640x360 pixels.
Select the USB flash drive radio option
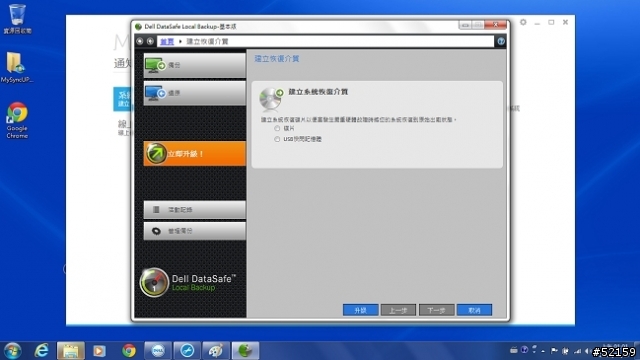[x=277, y=139]
